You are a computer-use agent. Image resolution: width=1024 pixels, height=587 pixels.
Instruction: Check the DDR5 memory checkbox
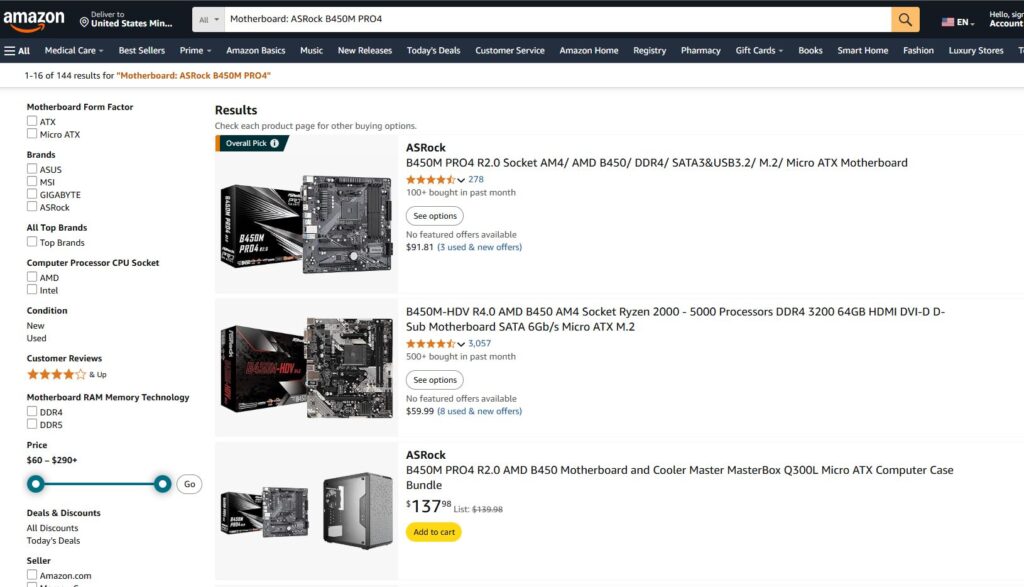click(32, 424)
